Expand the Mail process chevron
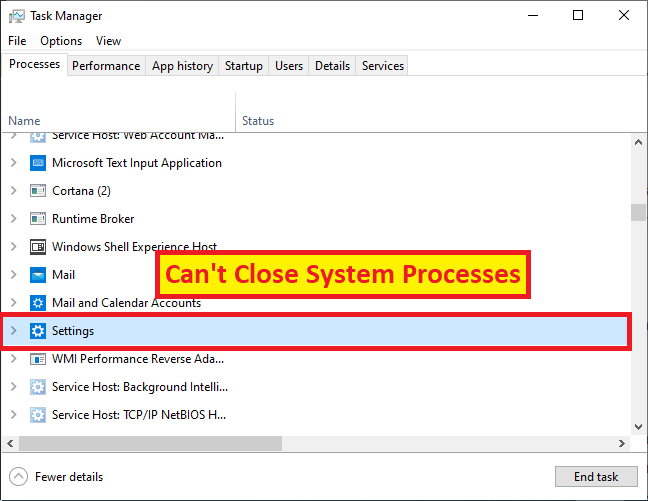 click(14, 275)
